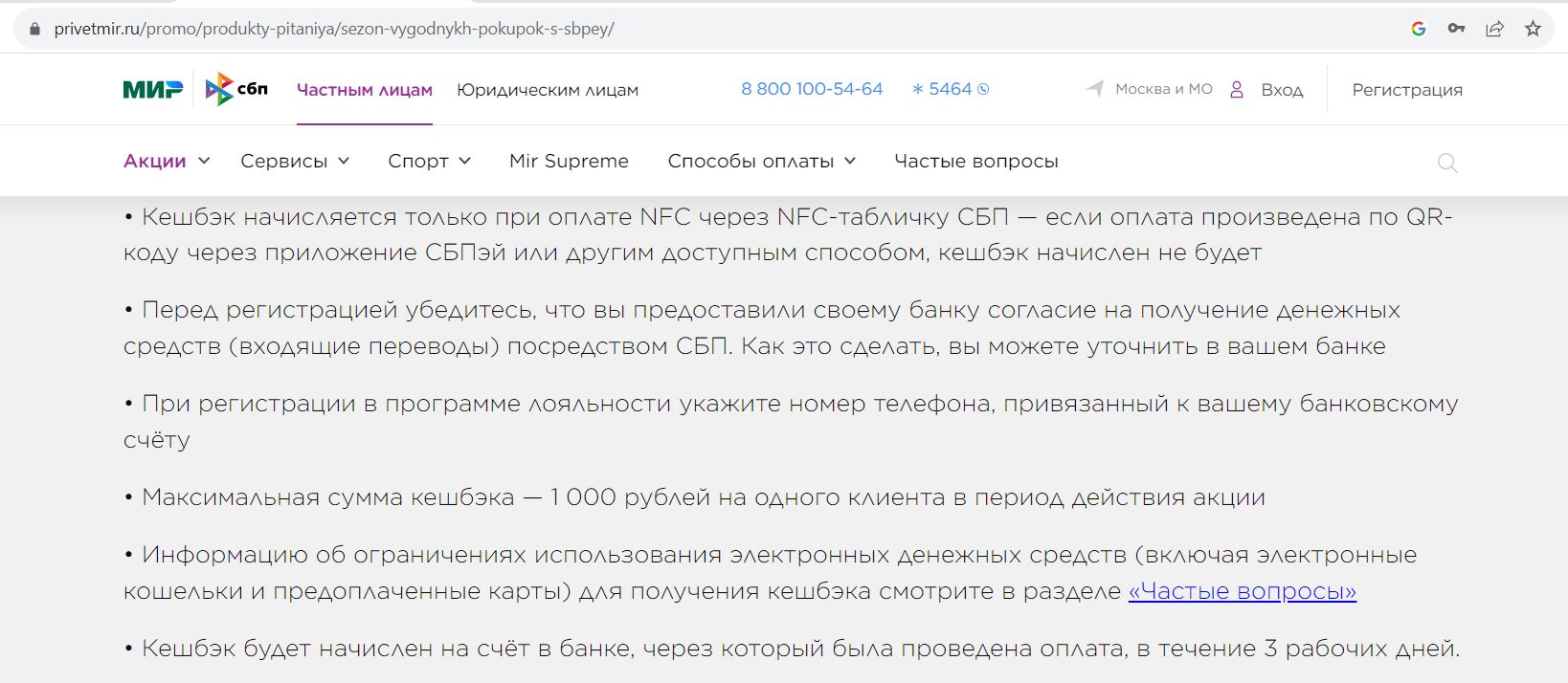1568x683 pixels.
Task: Expand the Сервисы dropdown chevron
Action: [x=344, y=161]
